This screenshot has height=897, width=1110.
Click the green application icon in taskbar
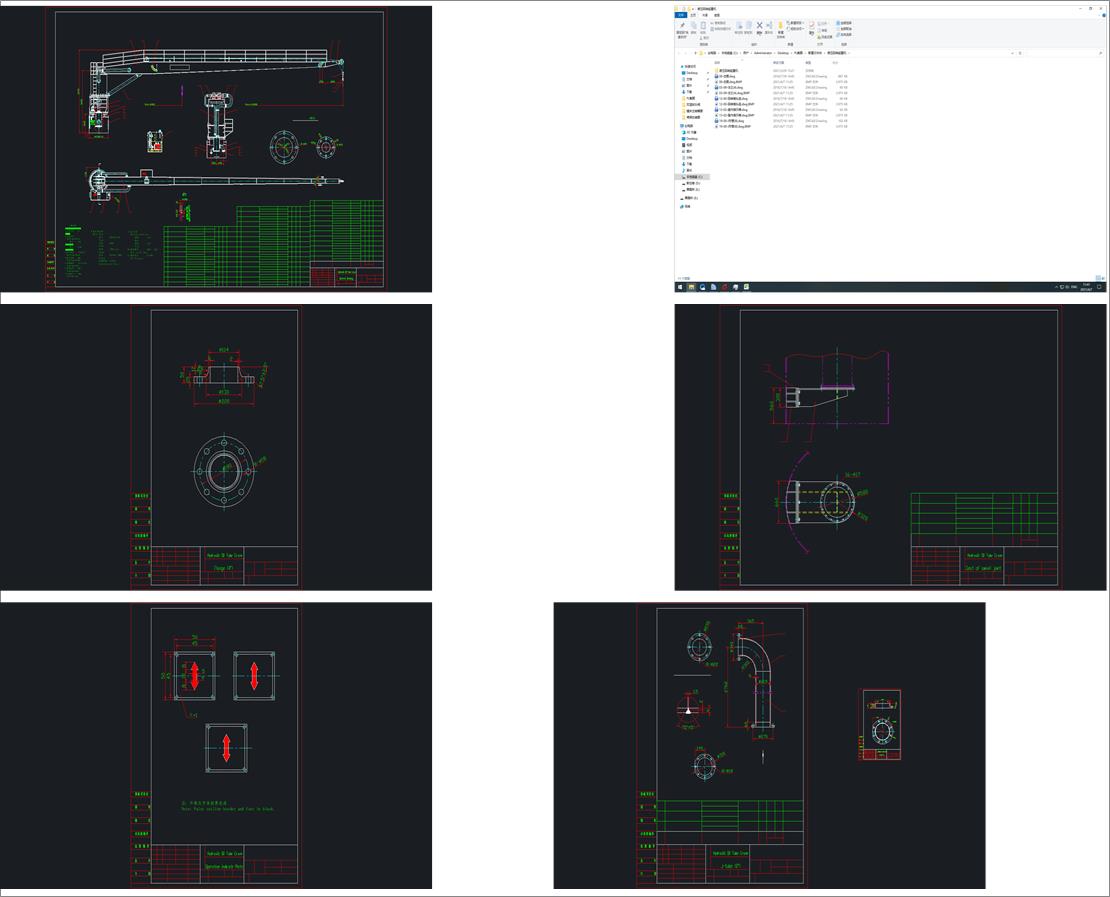coord(746,287)
